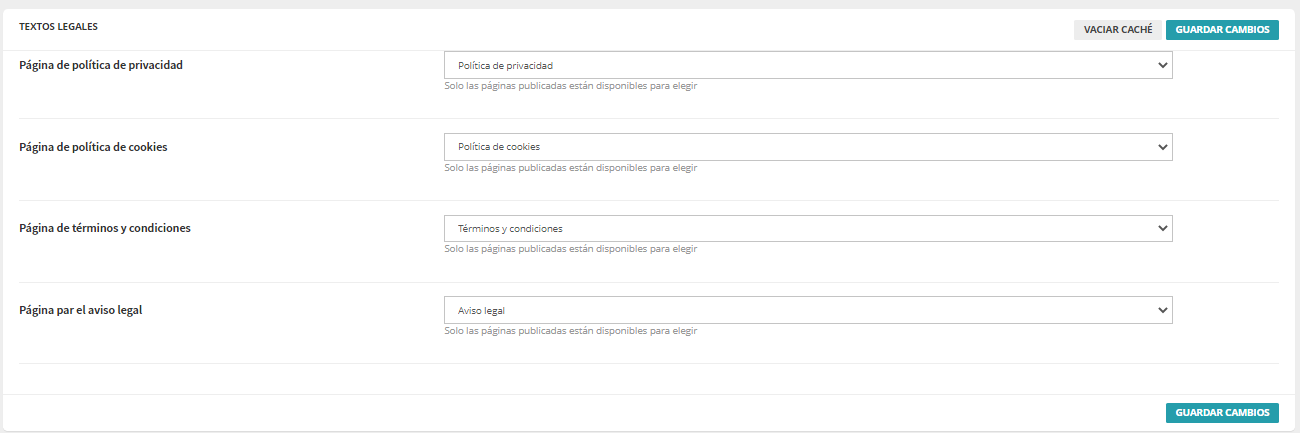The width and height of the screenshot is (1300, 433).
Task: Click the helper text under the Aviso legal dropdown
Action: coord(570,331)
